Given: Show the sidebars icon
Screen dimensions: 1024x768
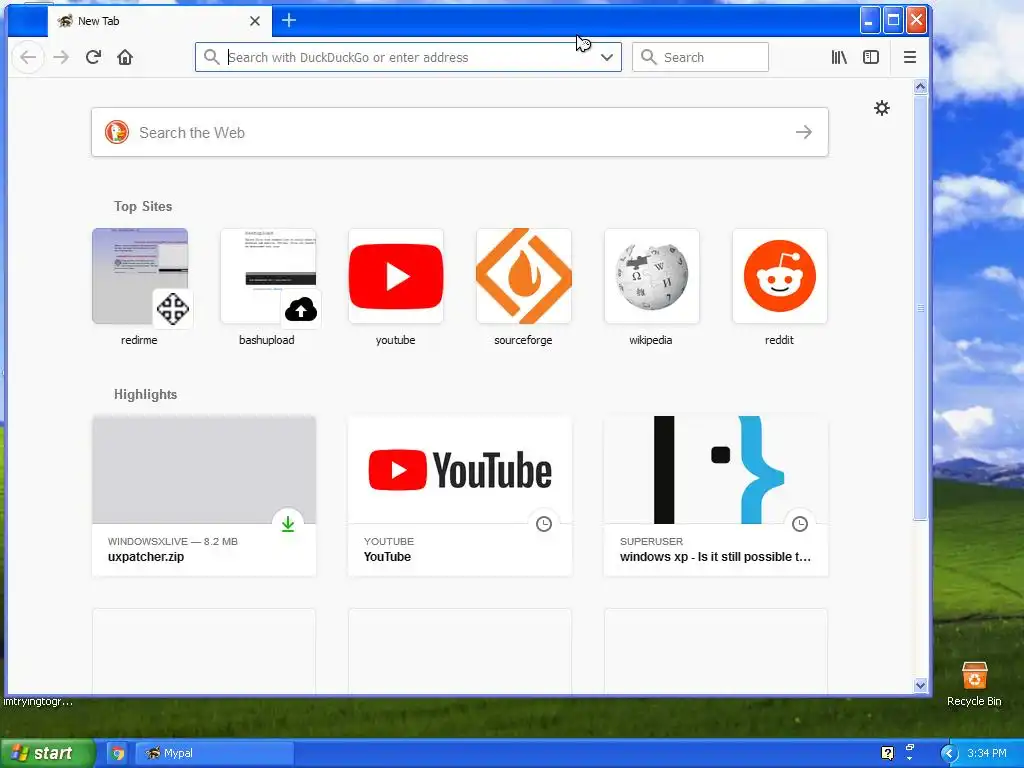Looking at the screenshot, I should point(871,57).
